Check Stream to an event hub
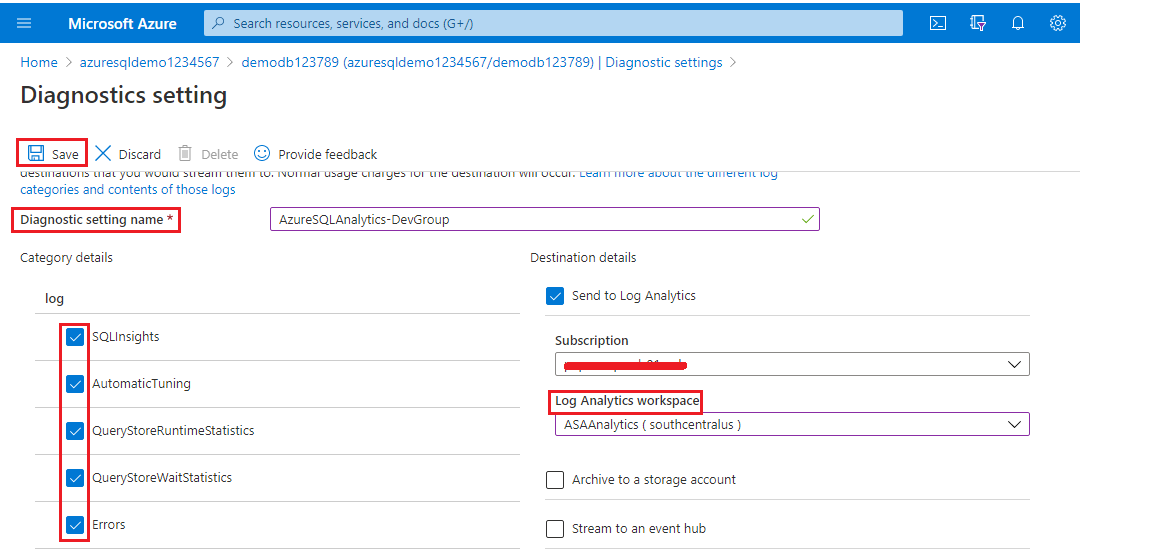1161x554 pixels. [x=555, y=529]
